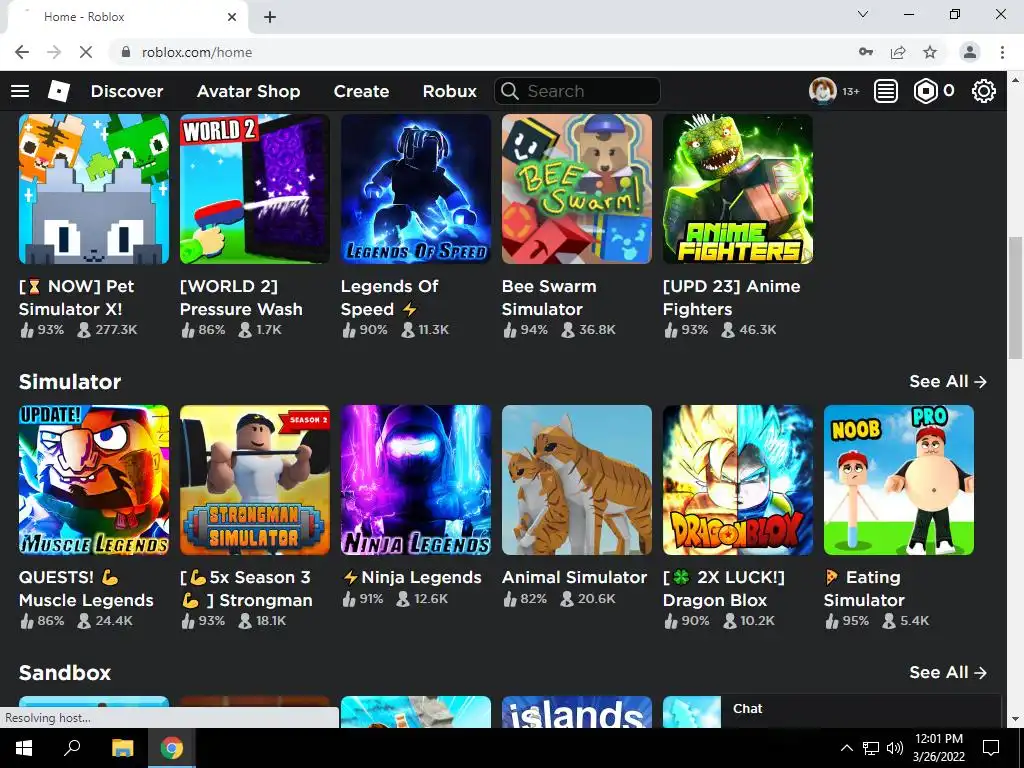Open a new browser tab with plus
This screenshot has width=1024, height=768.
pos(270,17)
